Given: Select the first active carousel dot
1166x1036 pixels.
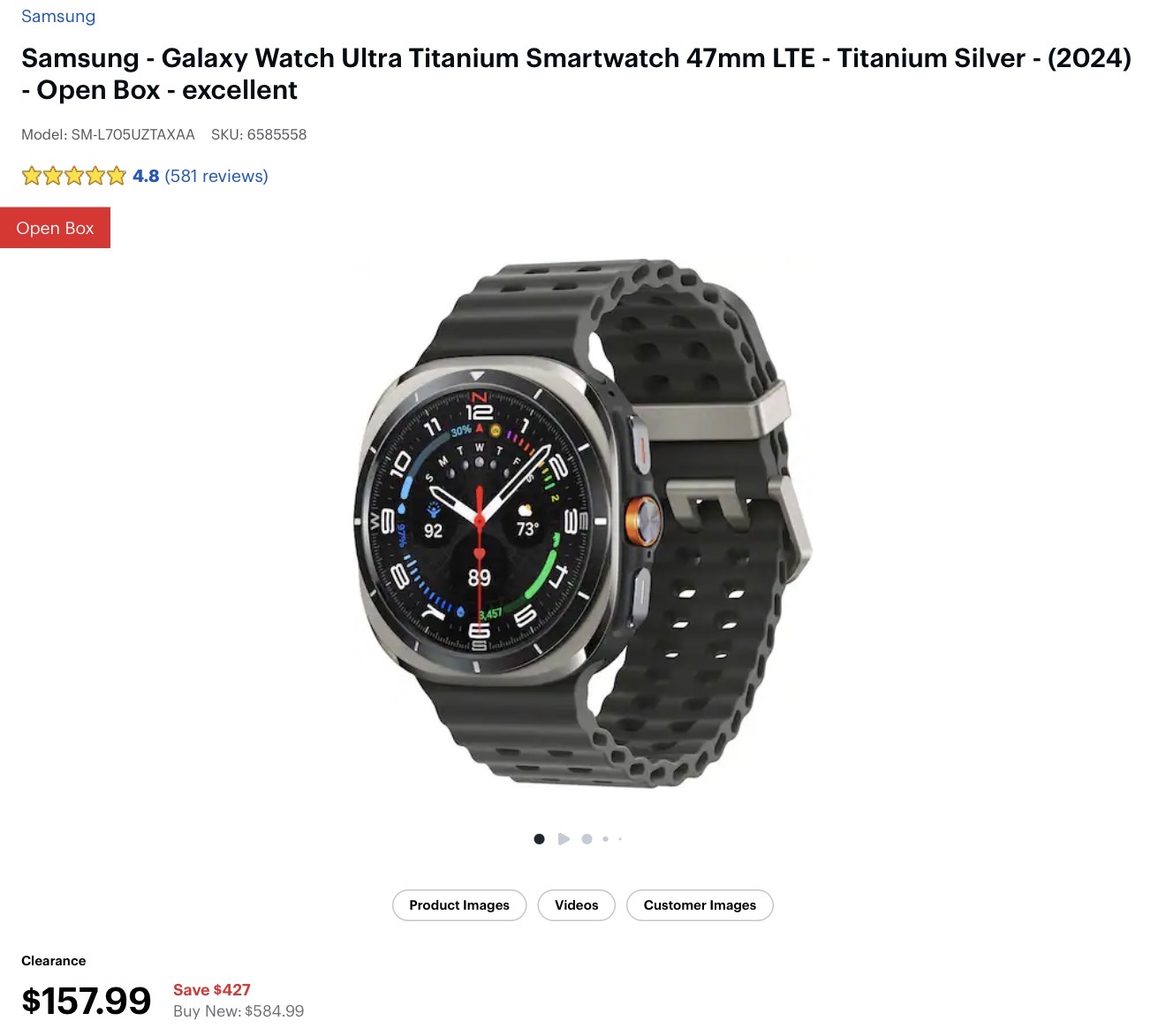Looking at the screenshot, I should point(539,839).
